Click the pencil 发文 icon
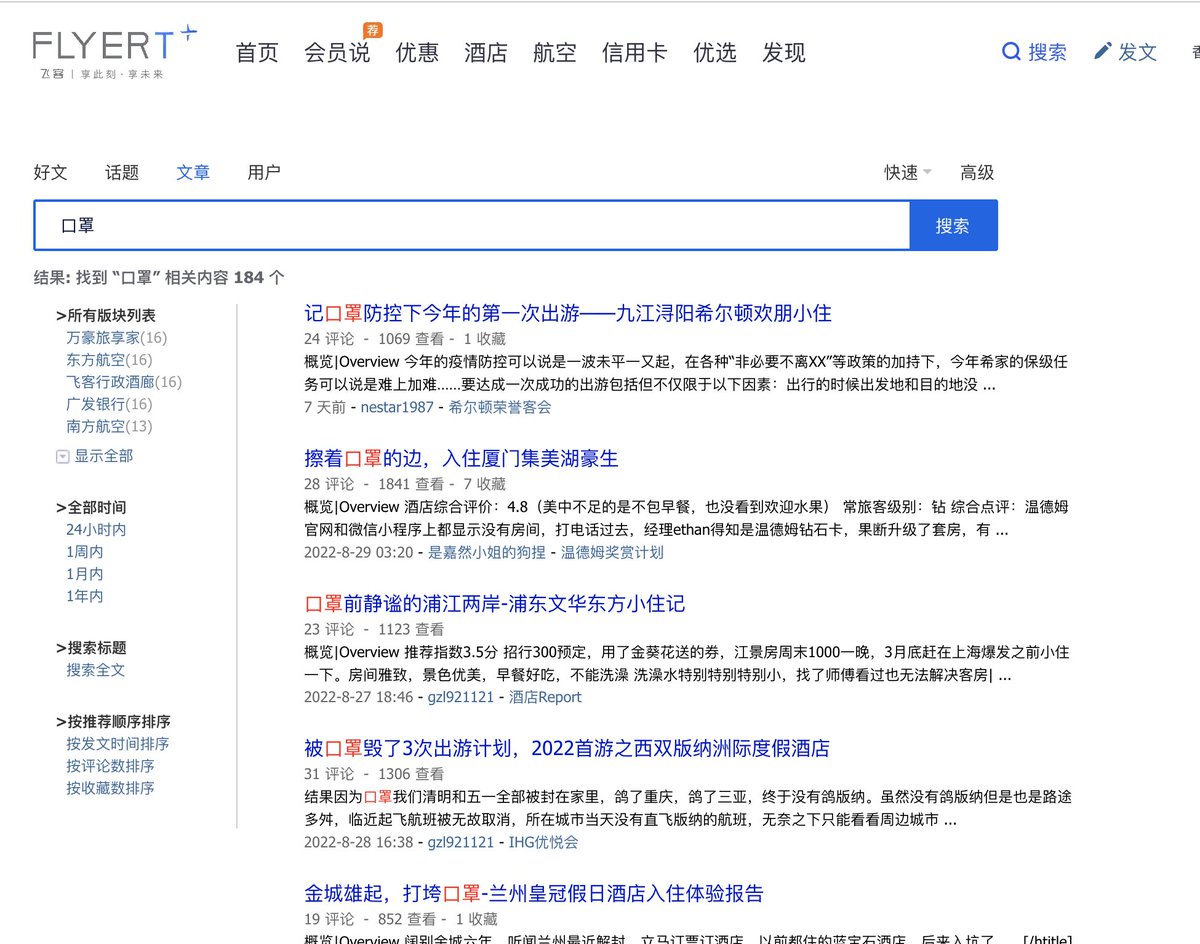Image resolution: width=1200 pixels, height=944 pixels. [1103, 52]
